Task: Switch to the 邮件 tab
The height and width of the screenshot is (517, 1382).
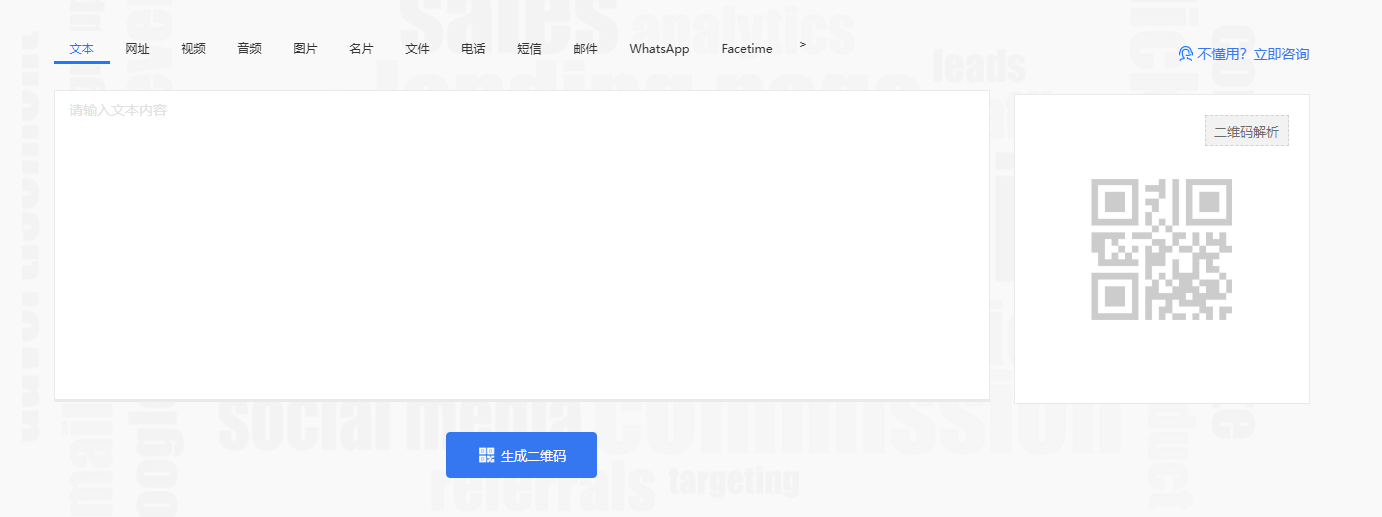Action: point(585,49)
